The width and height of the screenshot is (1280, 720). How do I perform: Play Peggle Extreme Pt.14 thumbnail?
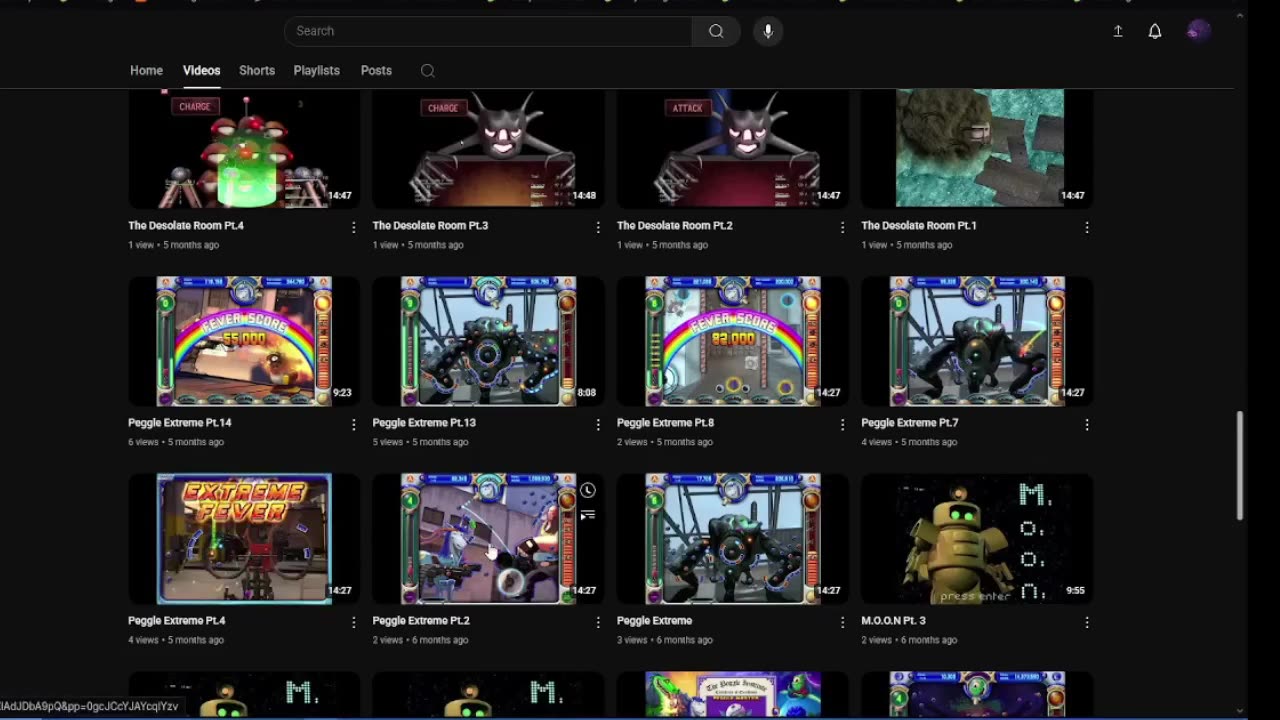244,341
